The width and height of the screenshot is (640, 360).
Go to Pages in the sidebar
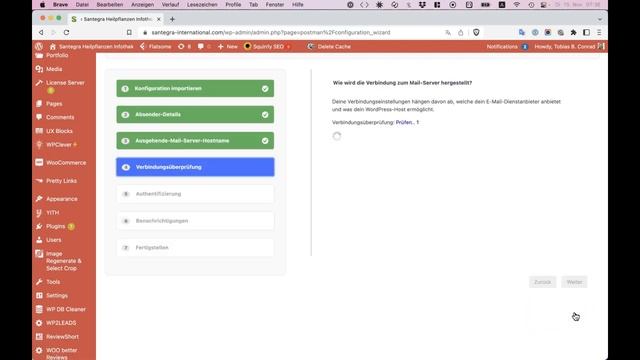[54, 104]
